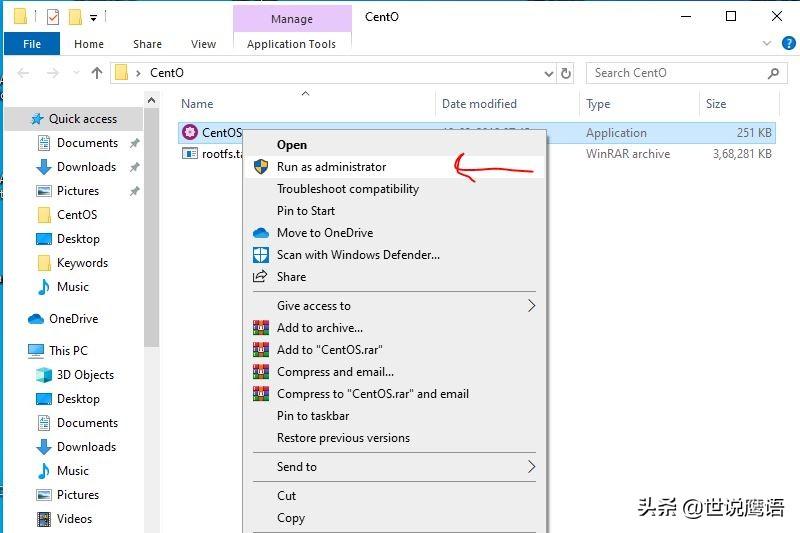
Task: Open the address bar history dropdown
Action: [548, 73]
